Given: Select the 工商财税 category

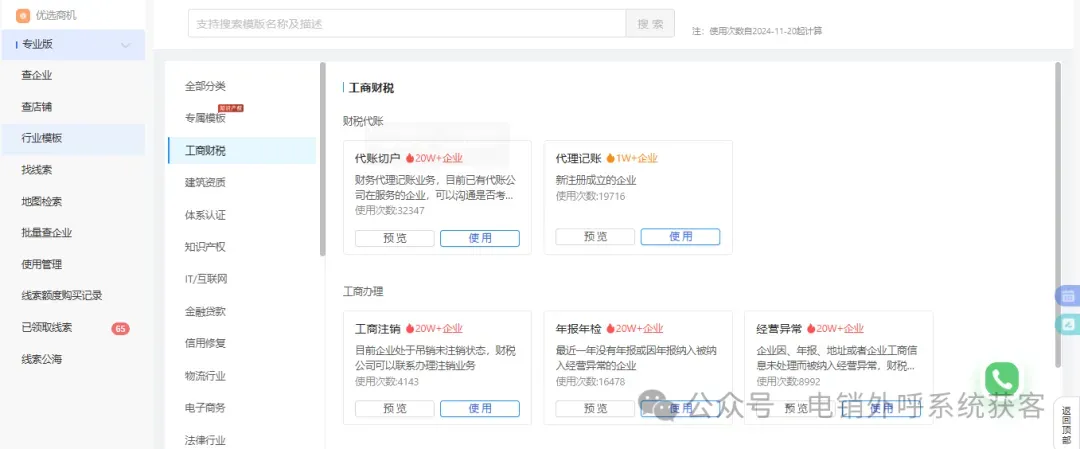Looking at the screenshot, I should [242, 151].
